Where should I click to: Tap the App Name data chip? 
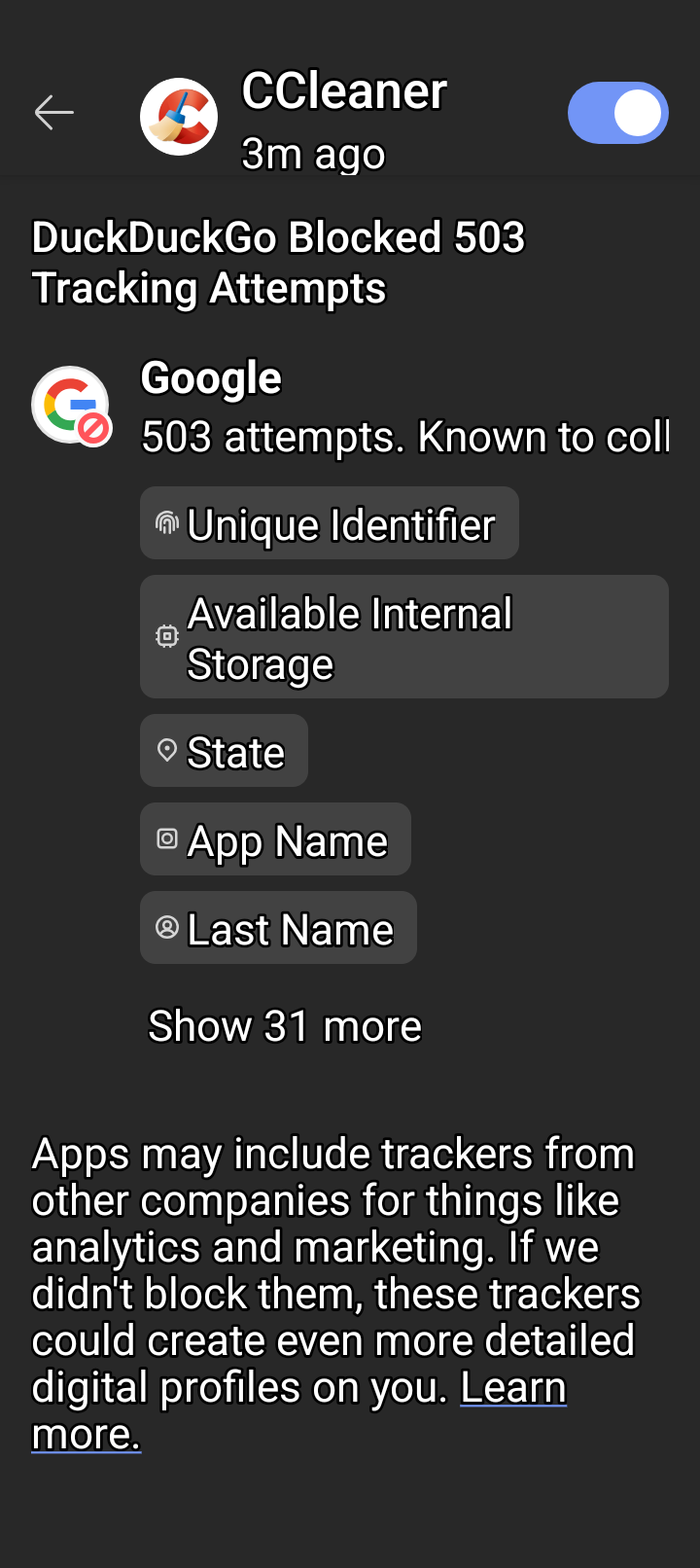coord(275,839)
